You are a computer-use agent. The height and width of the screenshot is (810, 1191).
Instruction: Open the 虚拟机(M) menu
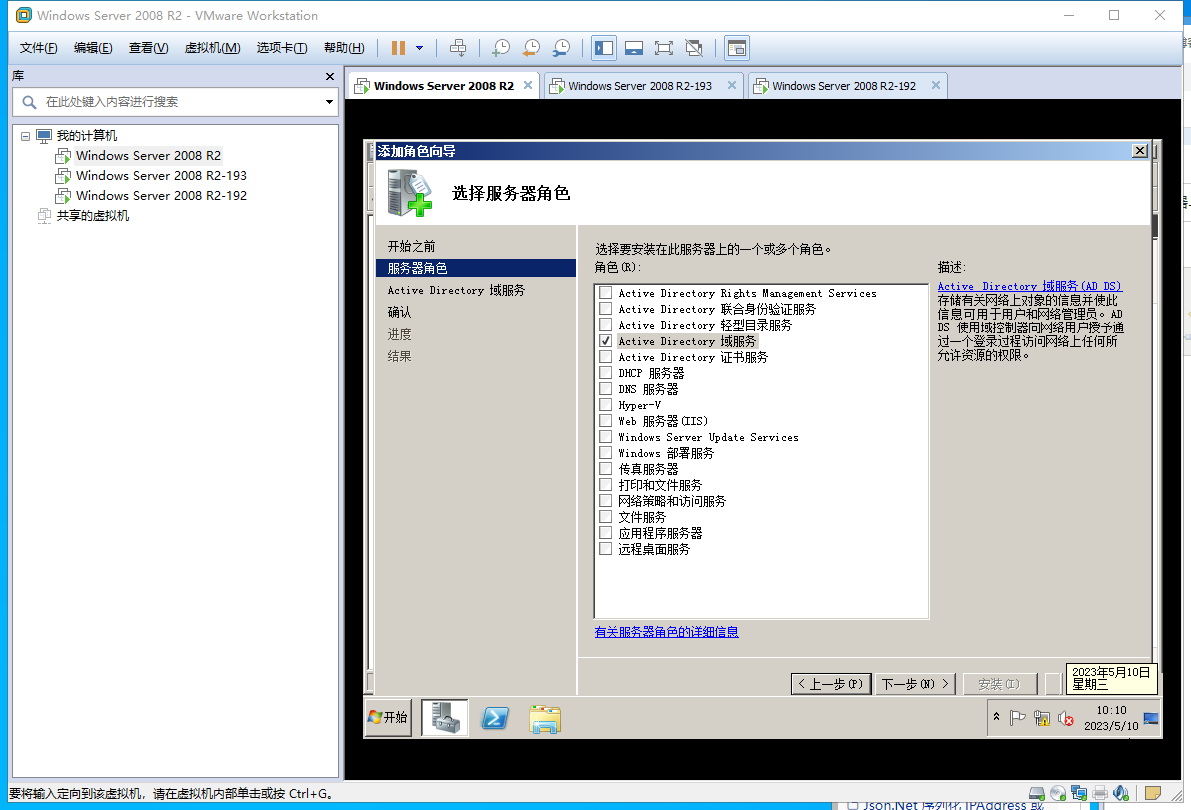(x=212, y=48)
